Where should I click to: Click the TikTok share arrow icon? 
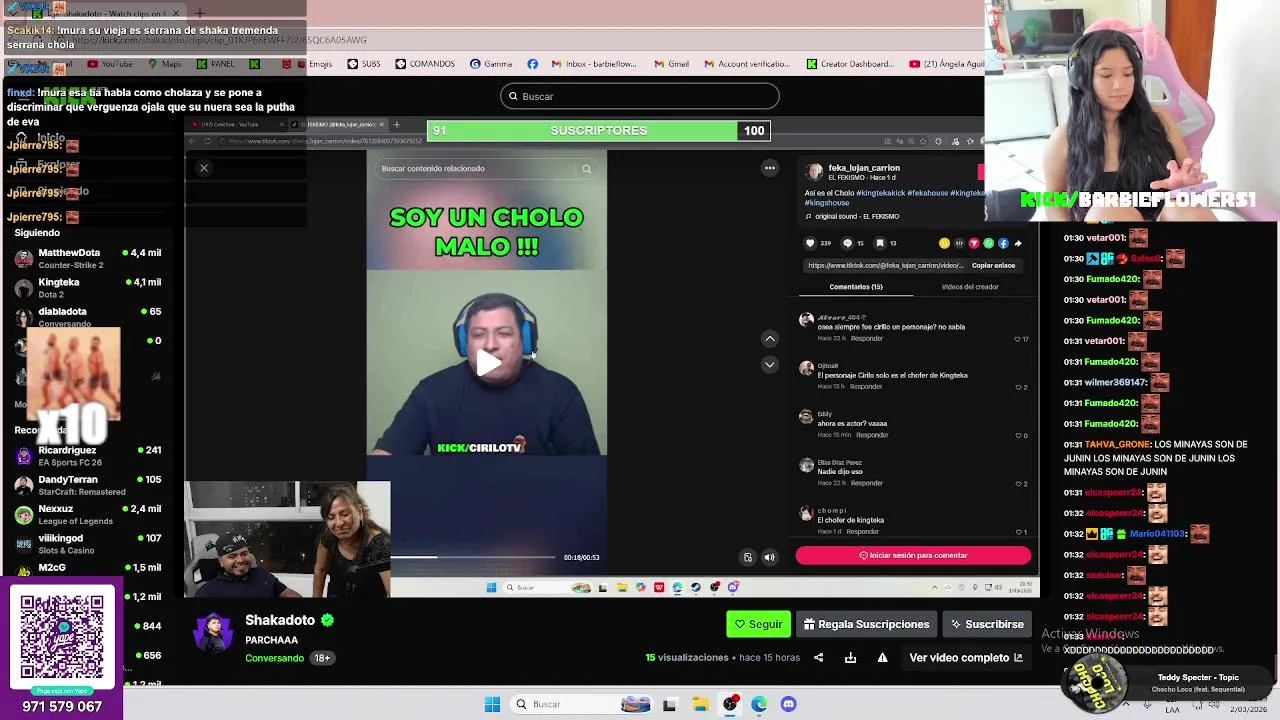[x=1018, y=243]
